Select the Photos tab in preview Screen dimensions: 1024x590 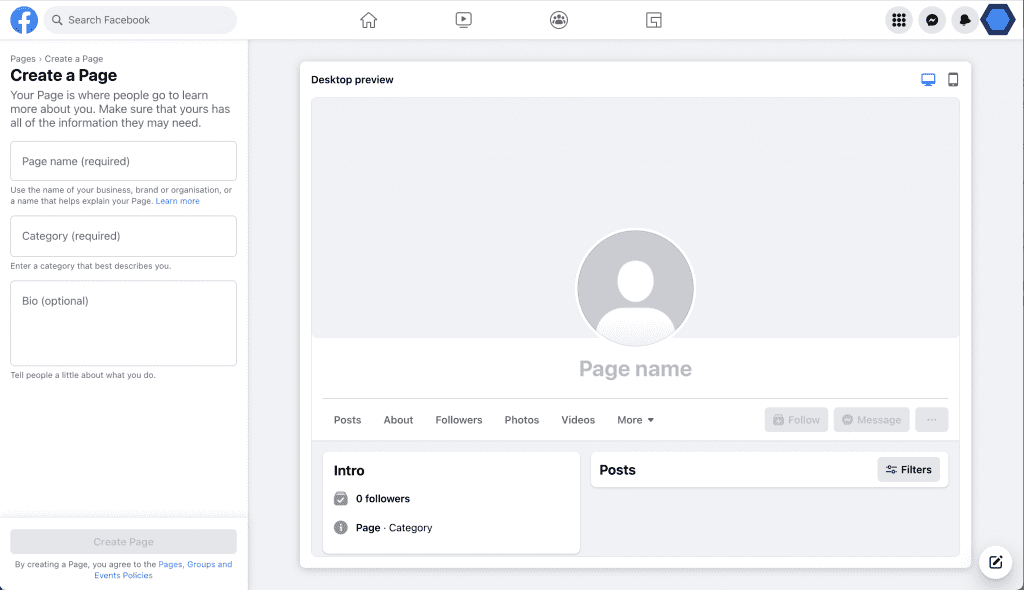[522, 420]
